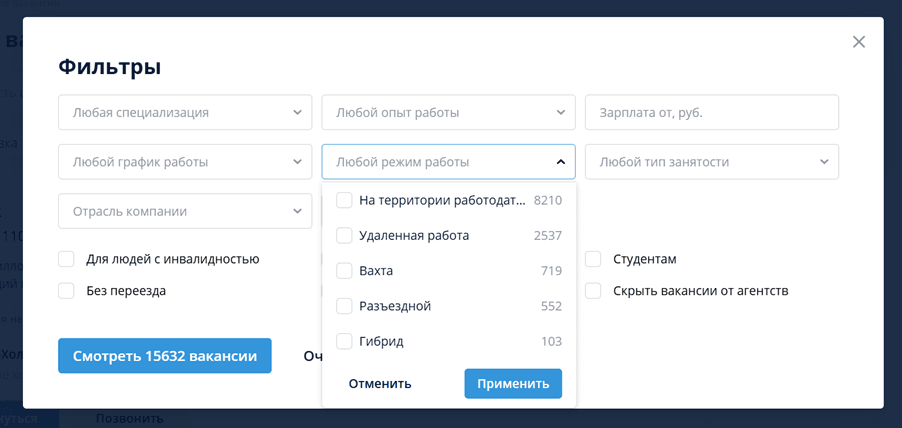Collapse the «Любой режим работы» dropdown
This screenshot has height=428, width=902.
448,162
